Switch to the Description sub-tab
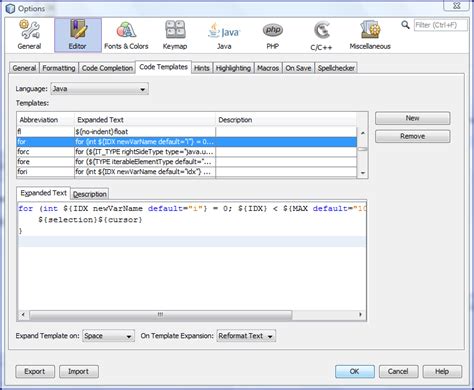This screenshot has width=474, height=390. 90,194
